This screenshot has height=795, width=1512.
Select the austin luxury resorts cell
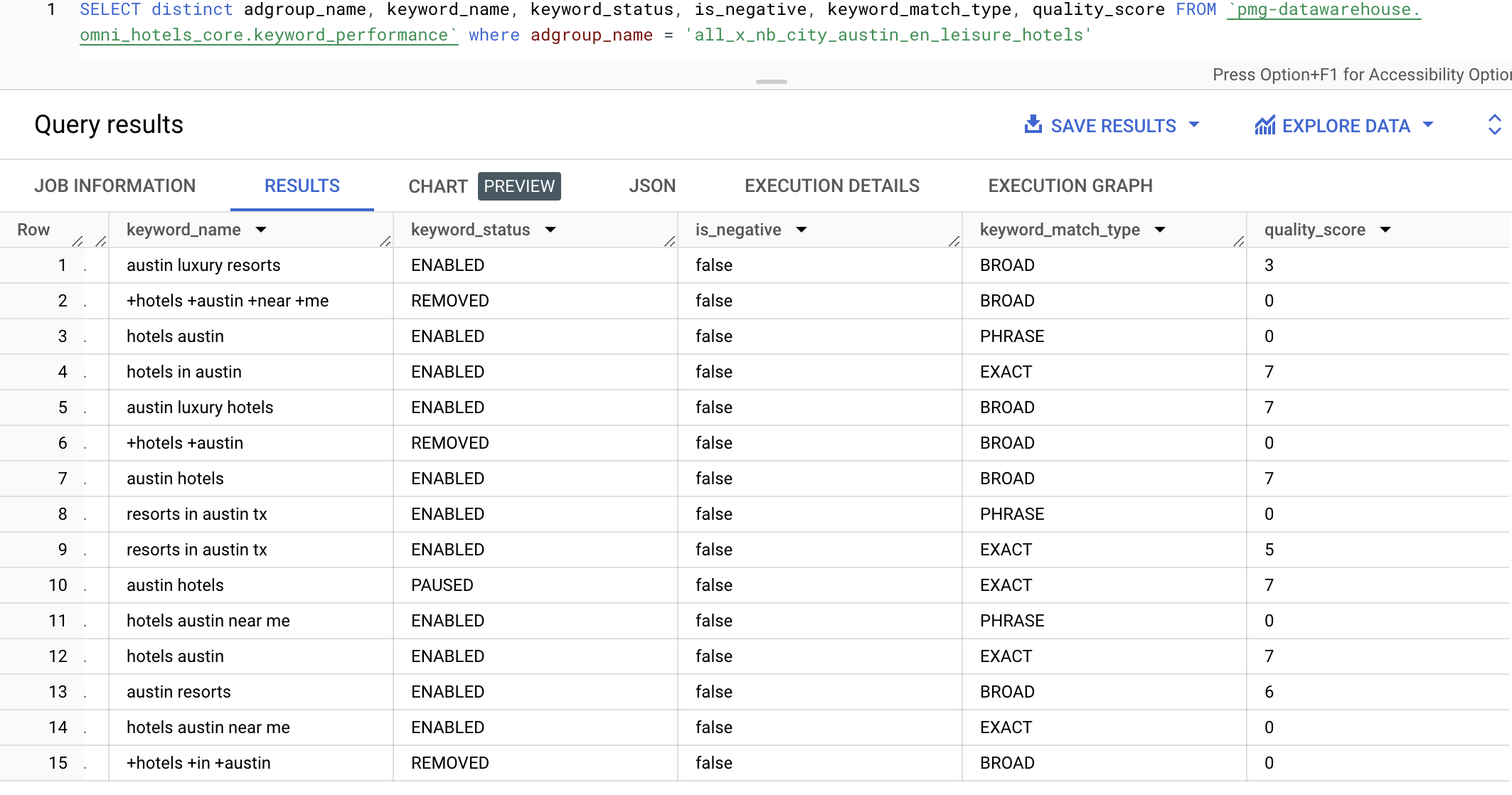(203, 265)
